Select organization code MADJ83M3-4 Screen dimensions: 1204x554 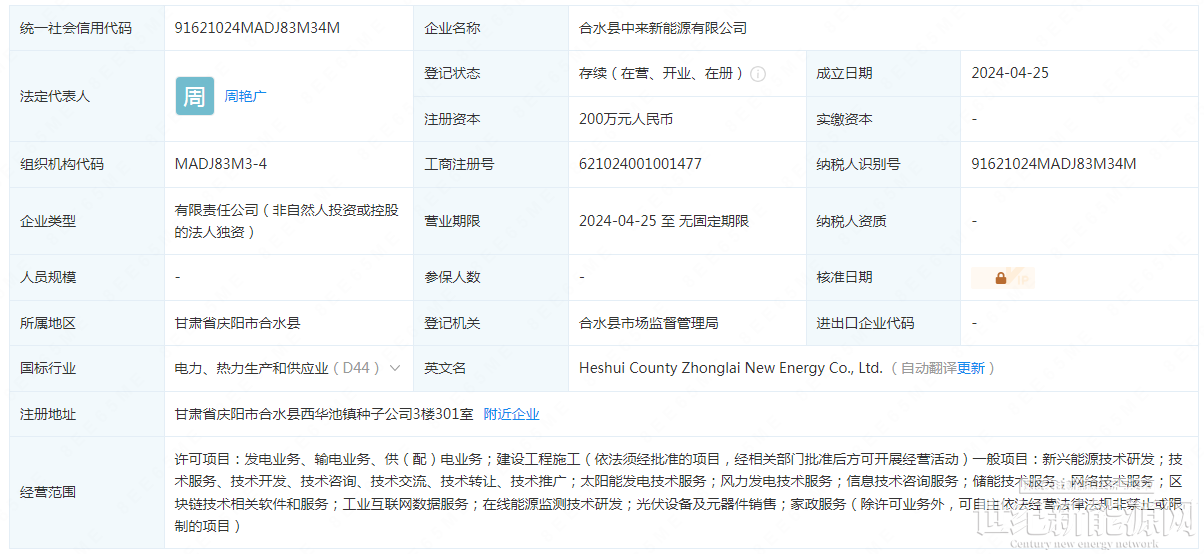tap(221, 164)
